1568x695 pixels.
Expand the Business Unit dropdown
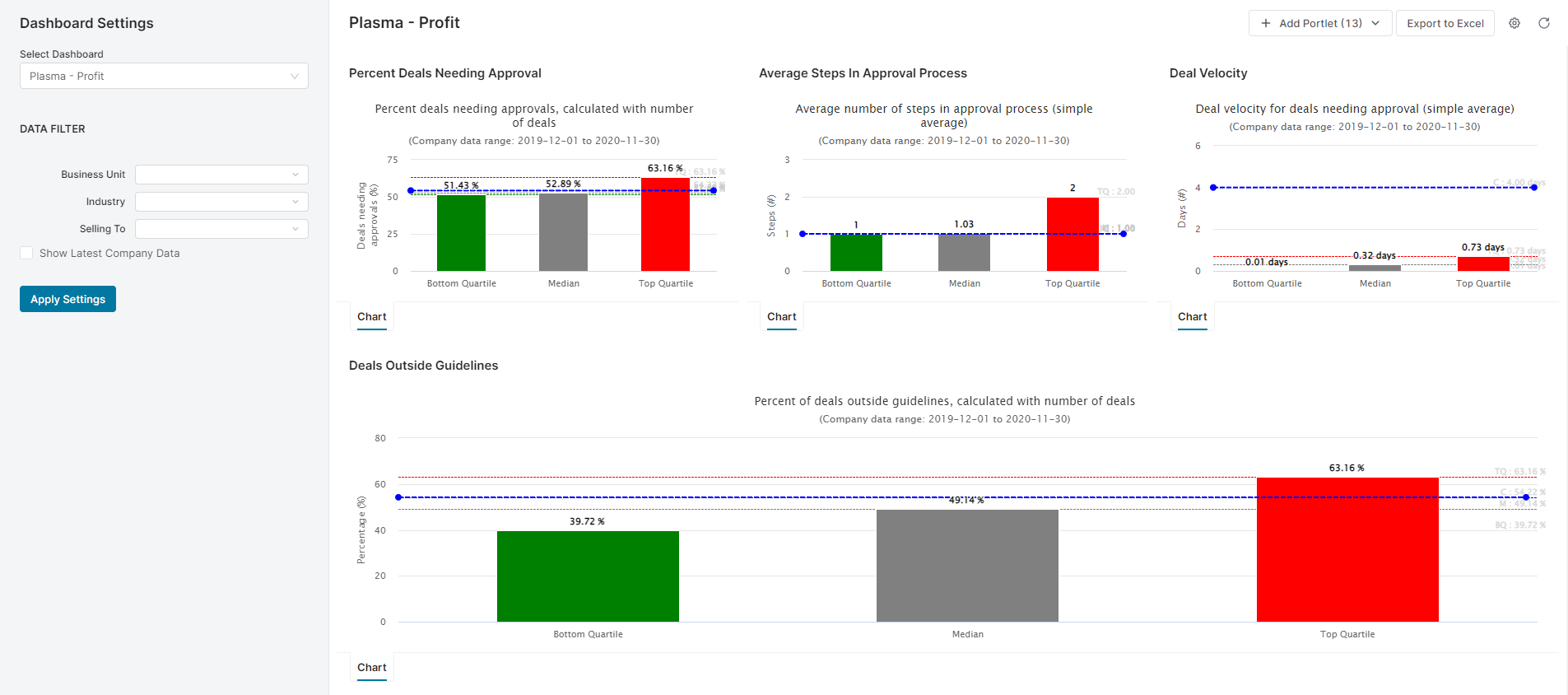coord(221,175)
